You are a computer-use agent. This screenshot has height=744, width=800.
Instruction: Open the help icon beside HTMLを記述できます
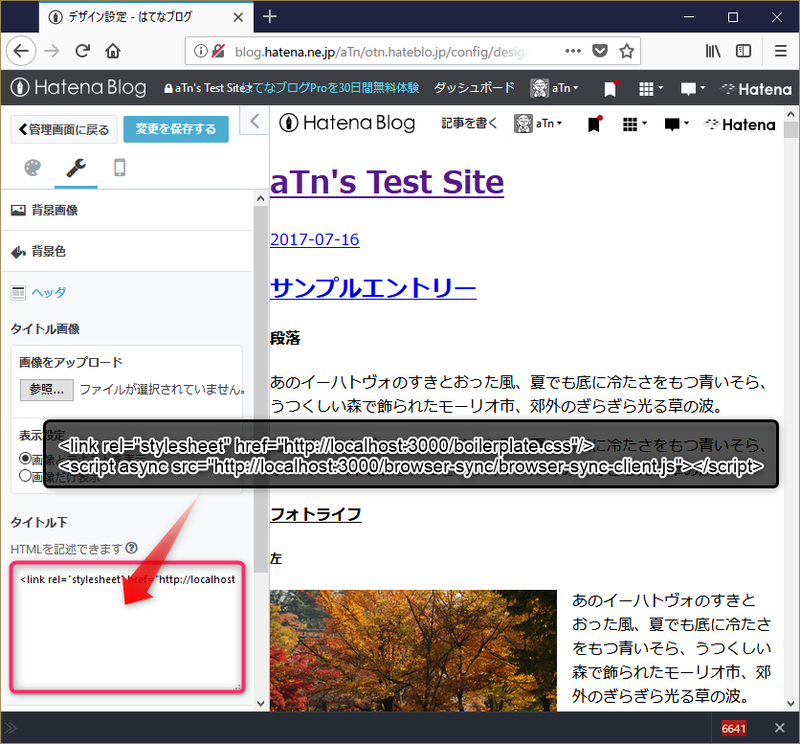132,548
